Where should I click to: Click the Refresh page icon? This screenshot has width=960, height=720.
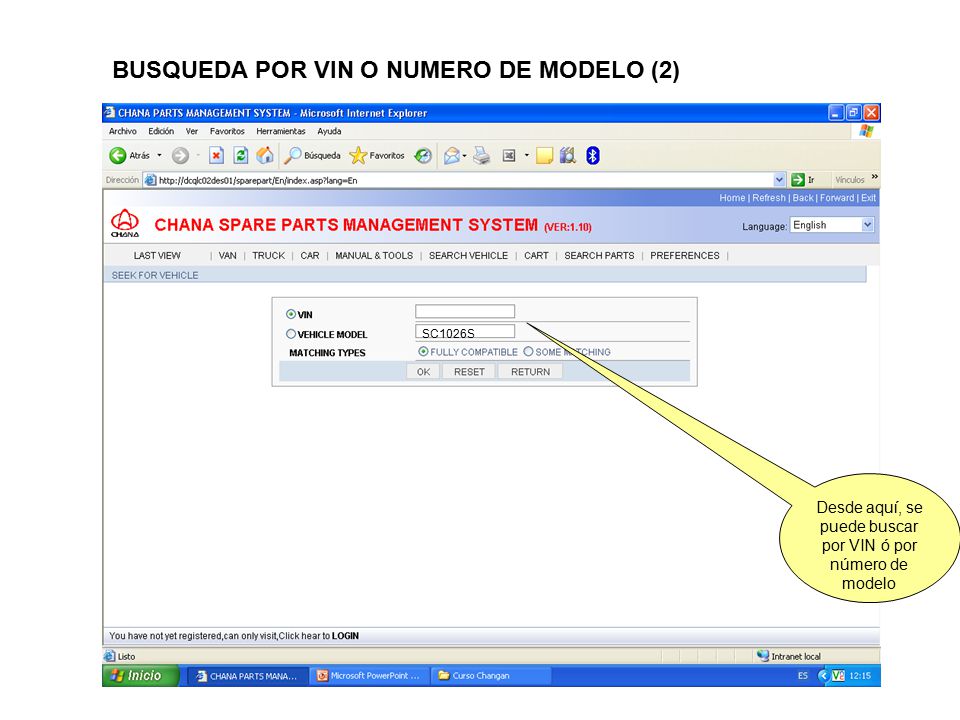(x=241, y=156)
